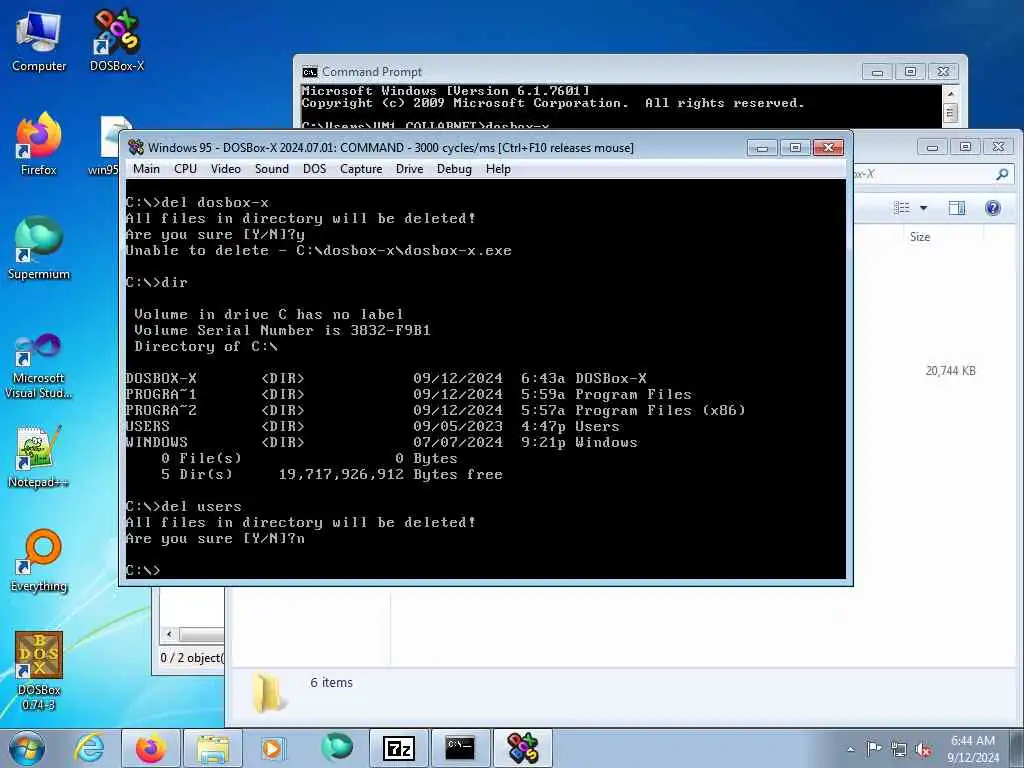Open the Sound menu in DOSBox-X
This screenshot has width=1024, height=768.
click(x=272, y=169)
